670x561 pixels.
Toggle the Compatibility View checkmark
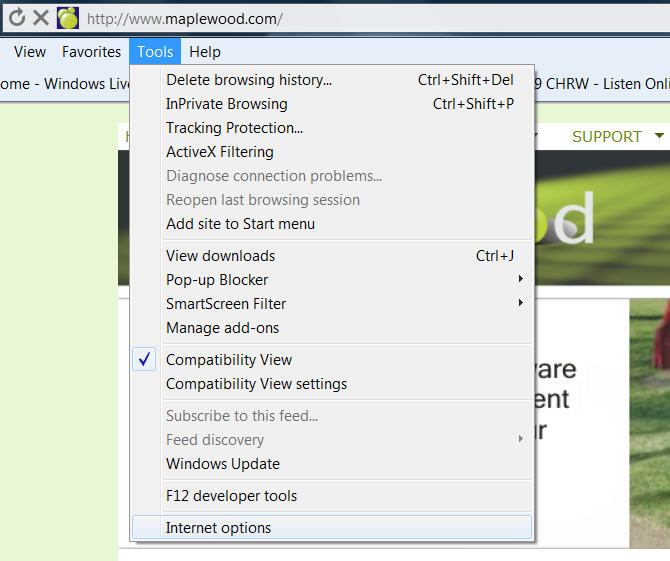(145, 360)
